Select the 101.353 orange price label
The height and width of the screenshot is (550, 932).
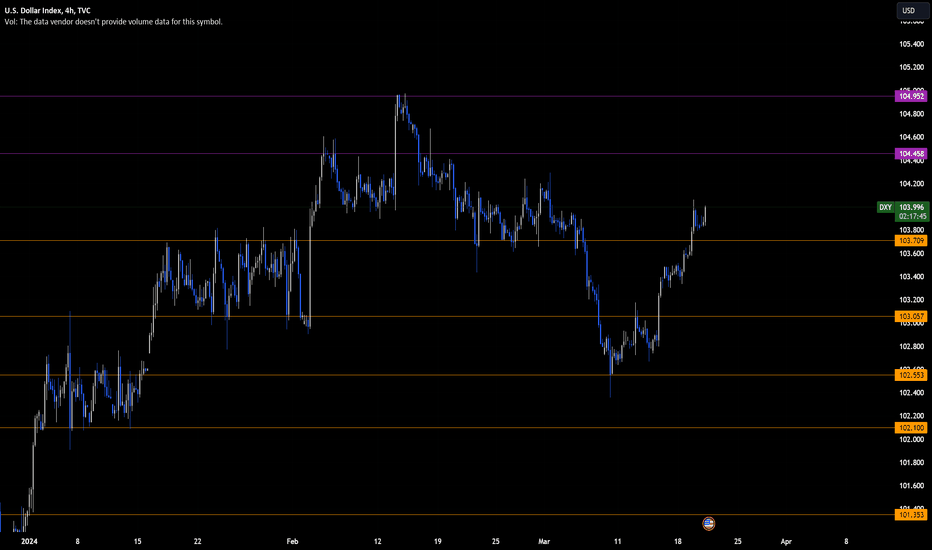911,515
